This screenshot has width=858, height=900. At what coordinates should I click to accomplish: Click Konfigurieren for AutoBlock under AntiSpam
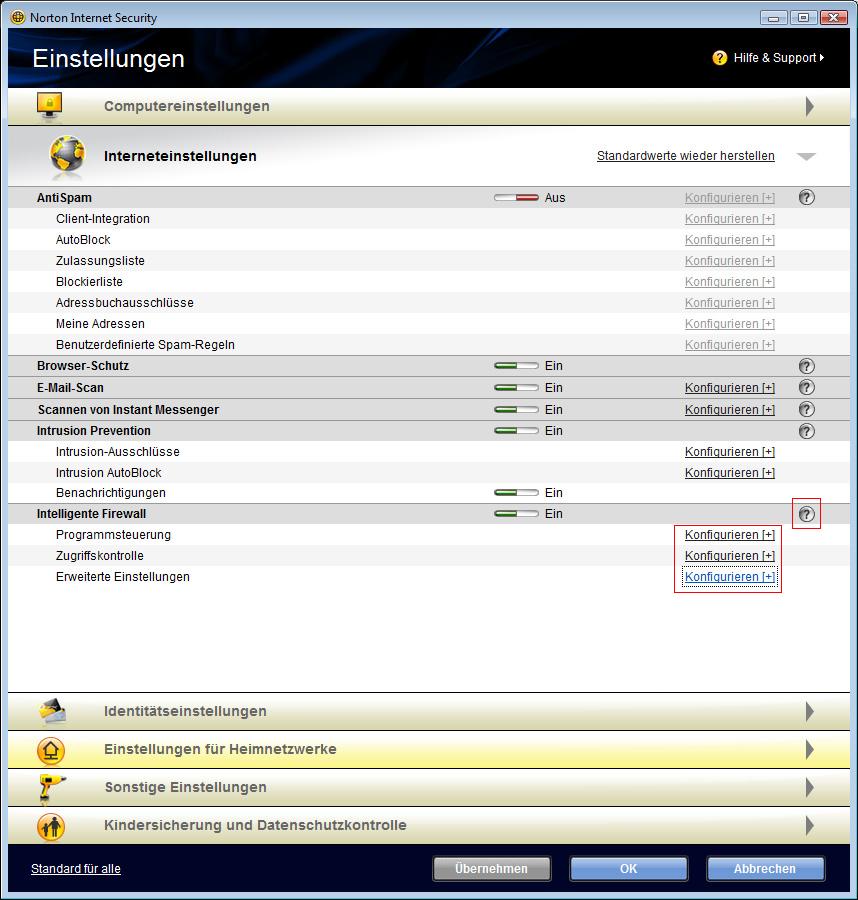[729, 239]
